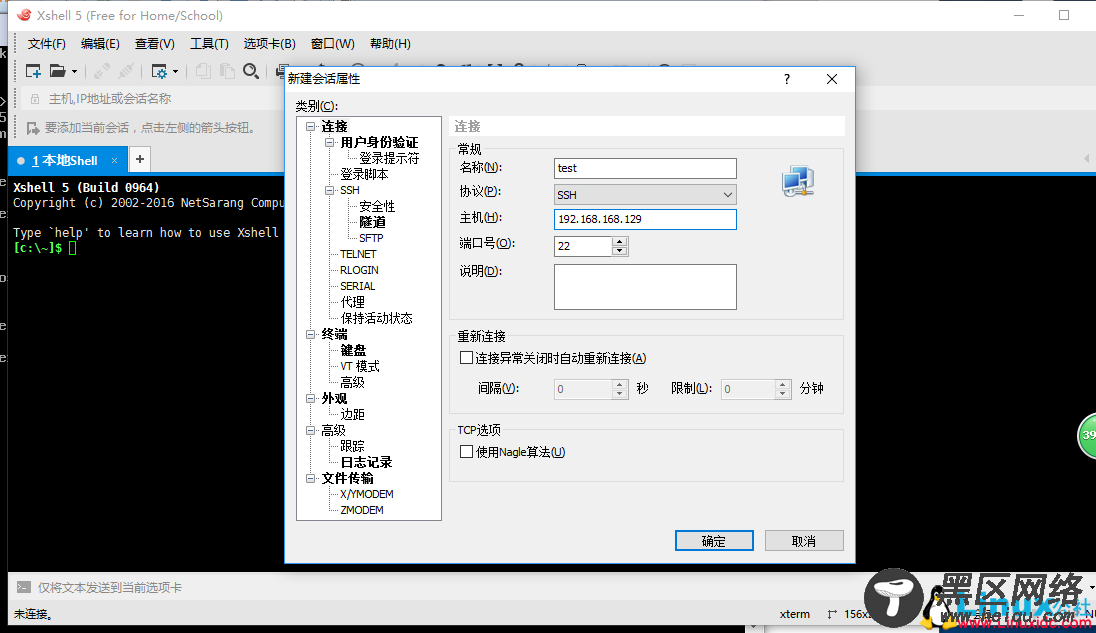The width and height of the screenshot is (1096, 633).
Task: Click the greyed paste icon in the toolbar
Action: [227, 71]
